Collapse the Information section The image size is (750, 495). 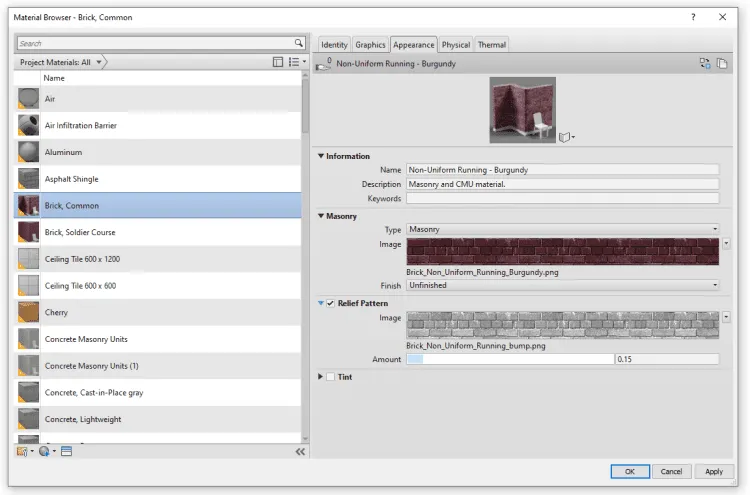[321, 156]
